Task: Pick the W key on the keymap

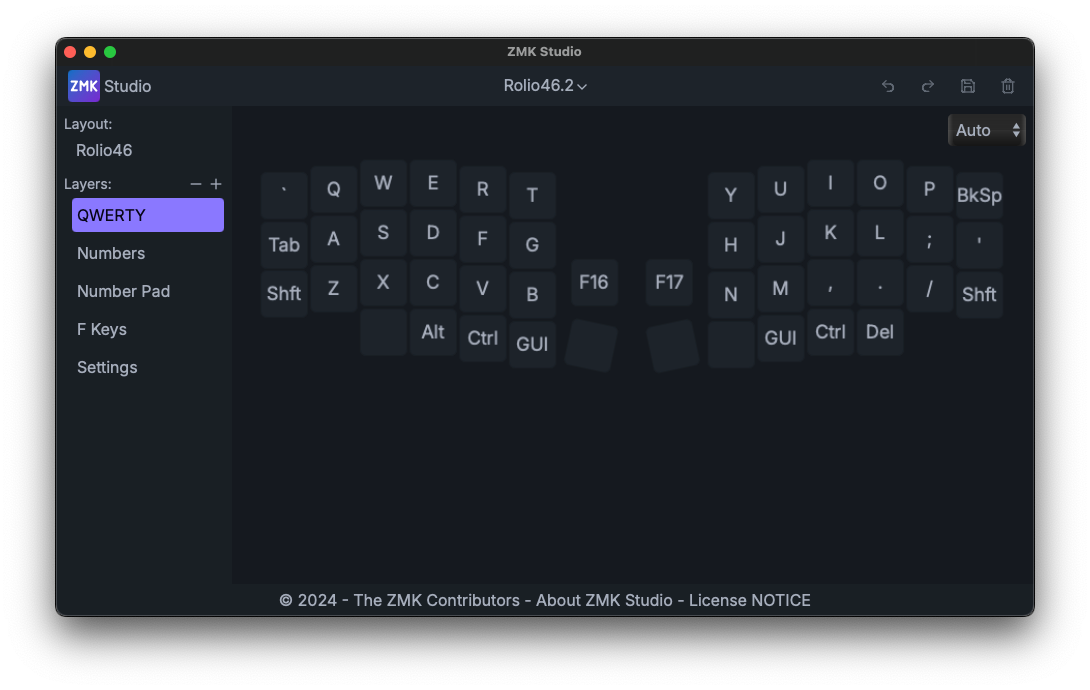Action: 383,183
